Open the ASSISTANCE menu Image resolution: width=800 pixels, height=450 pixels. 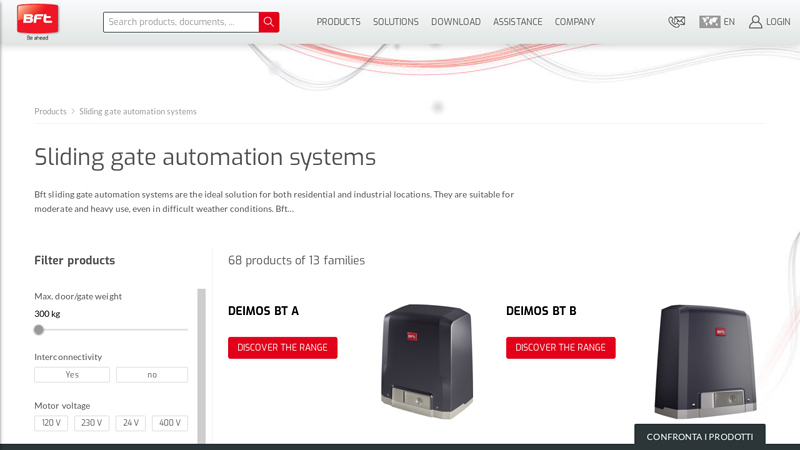(x=517, y=22)
